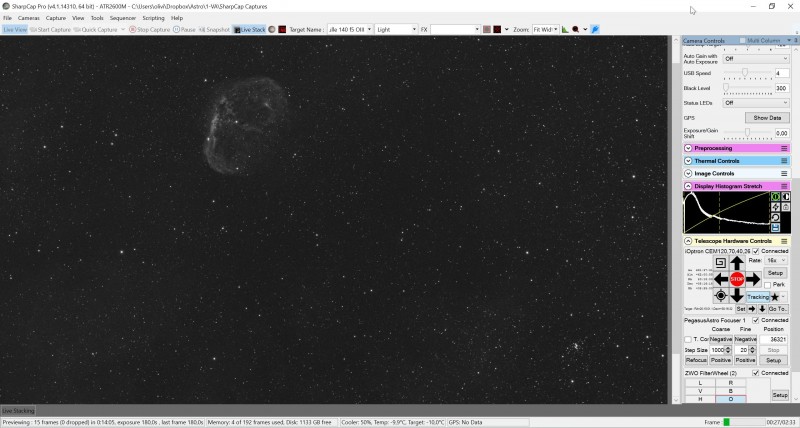The height and width of the screenshot is (428, 800).
Task: Click blue pin icon at toolbar end
Action: (595, 30)
